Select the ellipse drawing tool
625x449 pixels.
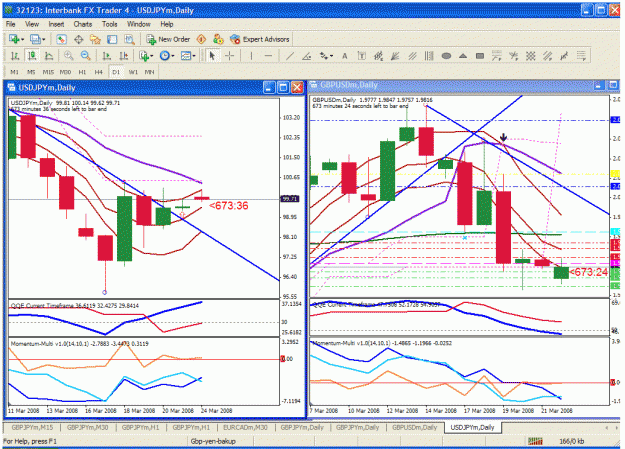tap(446, 56)
